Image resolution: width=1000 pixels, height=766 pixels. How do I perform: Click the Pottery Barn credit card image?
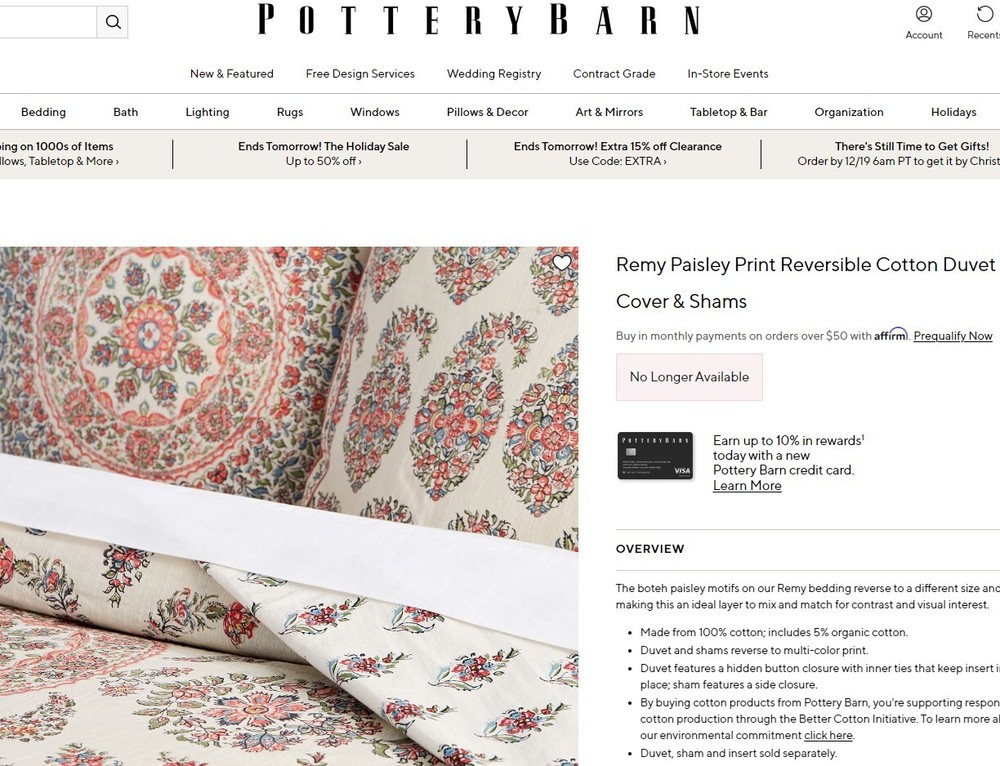point(655,455)
